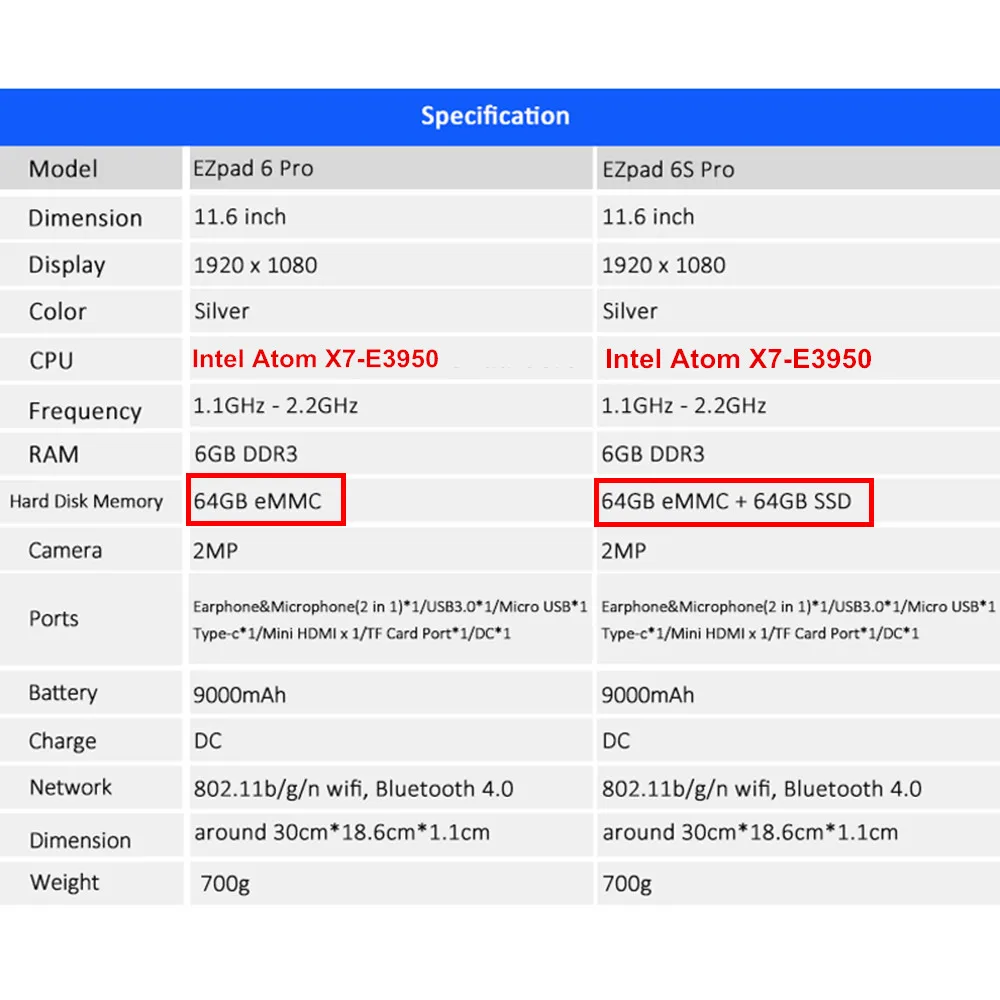Screen dimensions: 1000x1000
Task: Click the 64GB eMMC storage value
Action: (x=258, y=501)
